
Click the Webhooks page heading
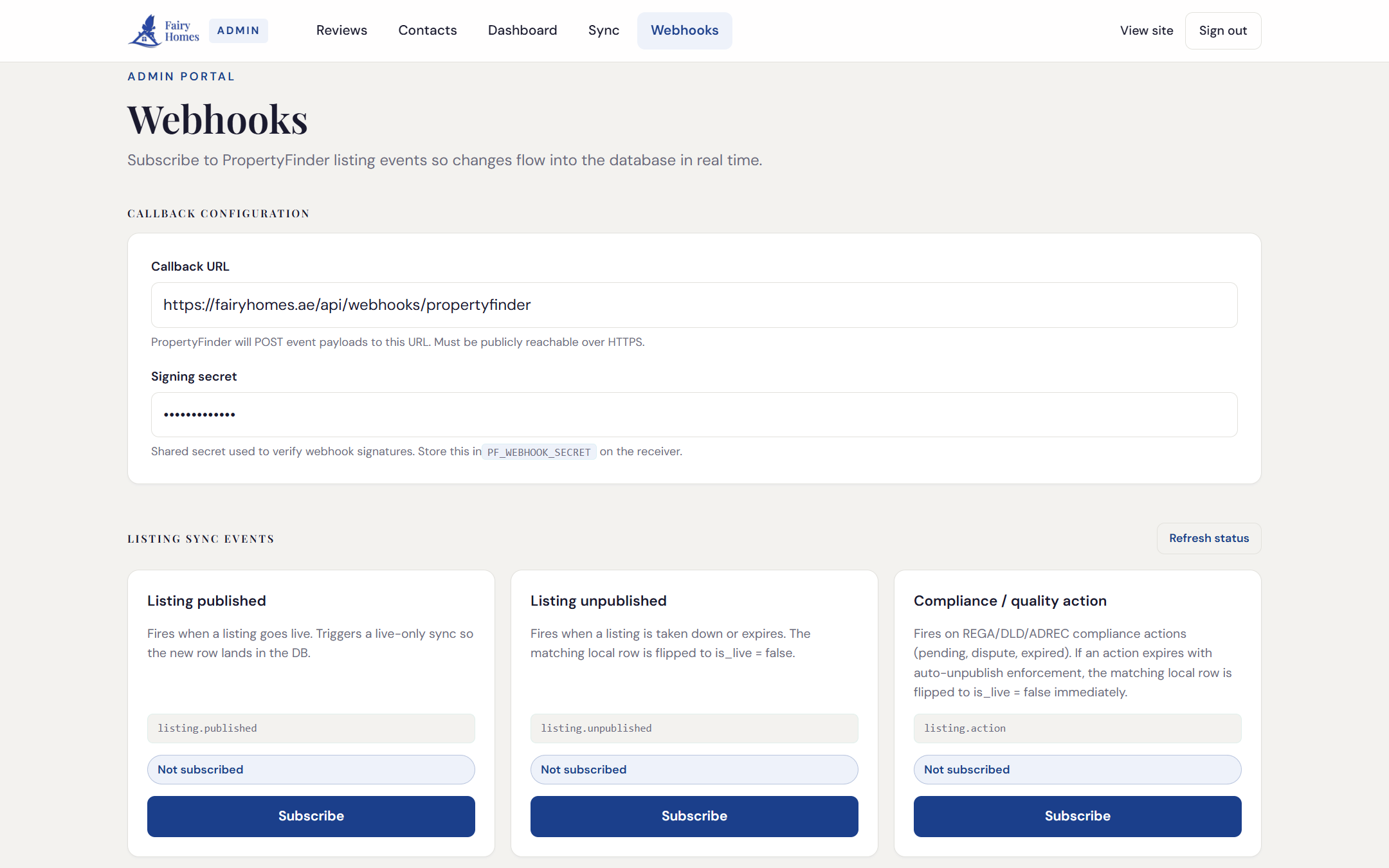tap(217, 120)
